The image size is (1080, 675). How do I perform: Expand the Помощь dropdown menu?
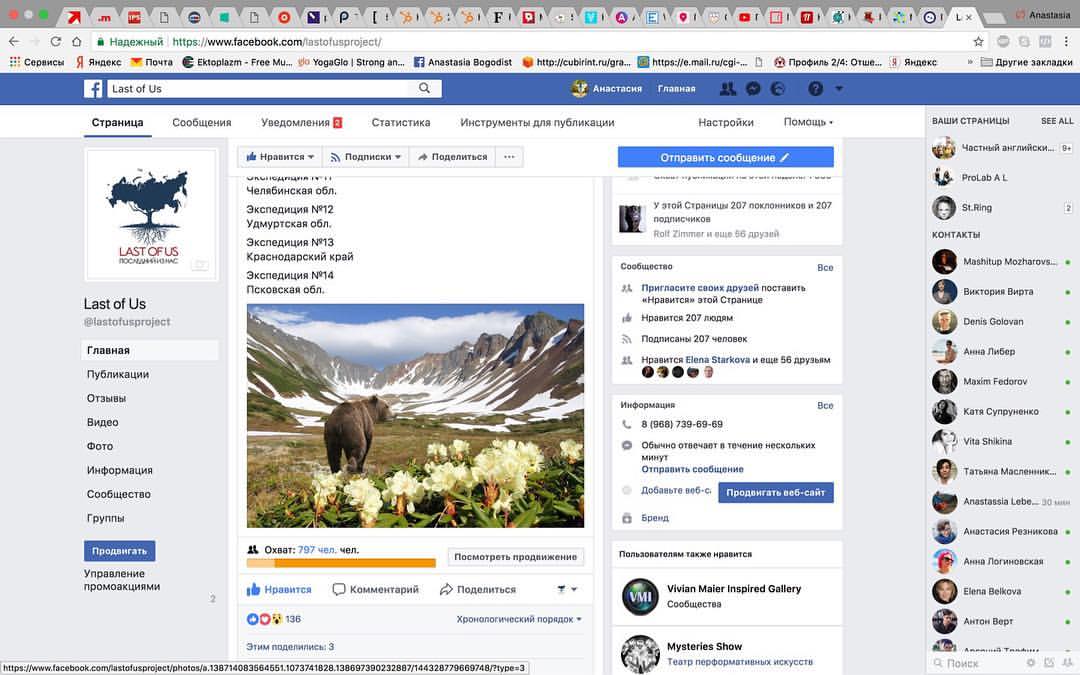[x=808, y=122]
